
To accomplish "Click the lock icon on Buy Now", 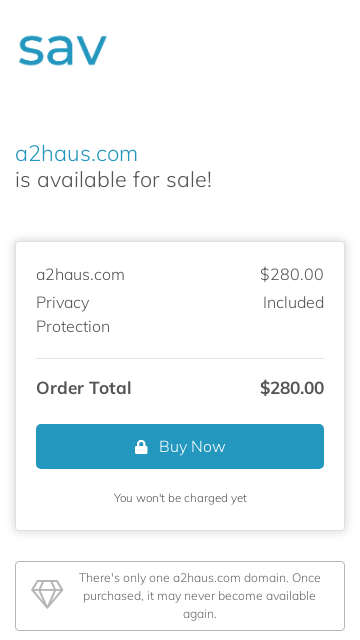I will pos(141,447).
